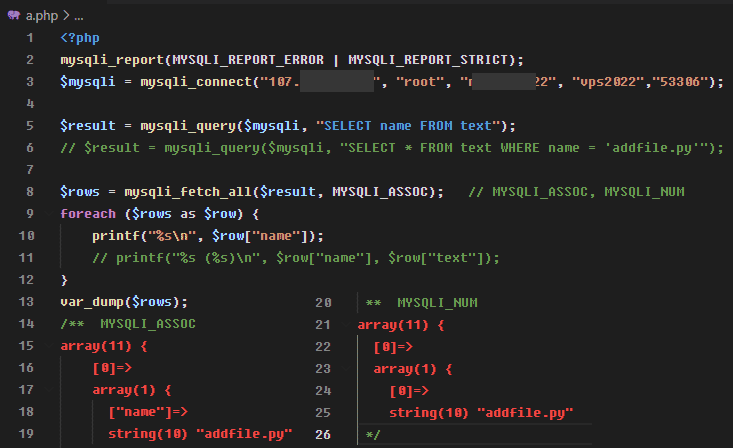Open the breadcrumb ellipsis symbol segment

pyautogui.click(x=79, y=16)
